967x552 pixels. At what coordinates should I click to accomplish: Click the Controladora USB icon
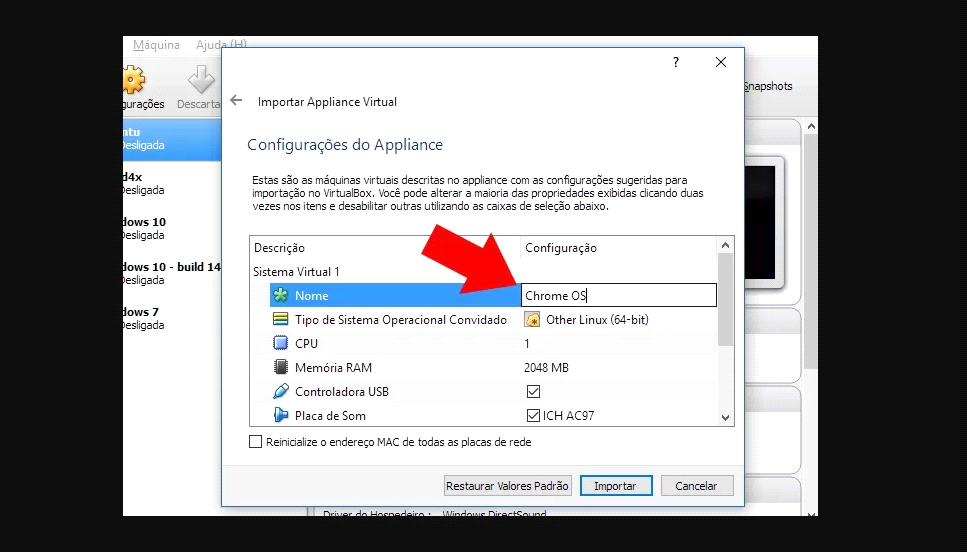281,391
